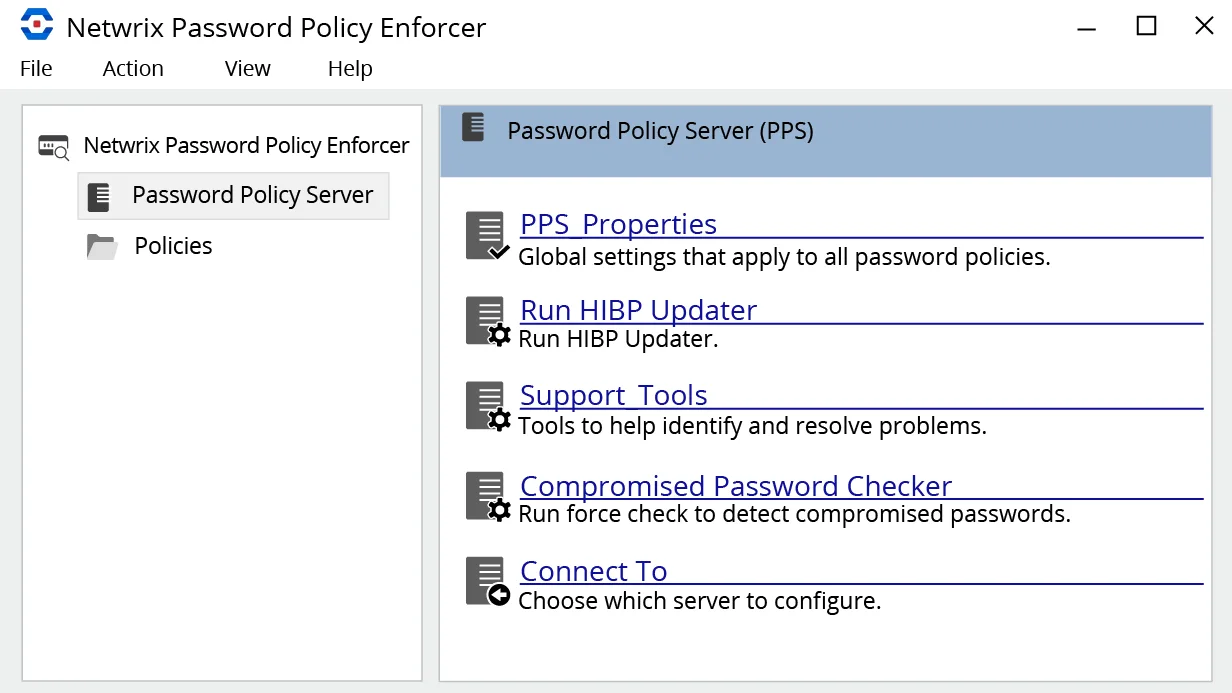Screen dimensions: 1232x693
Task: Click the Compromised Password Checker icon
Action: [488, 497]
